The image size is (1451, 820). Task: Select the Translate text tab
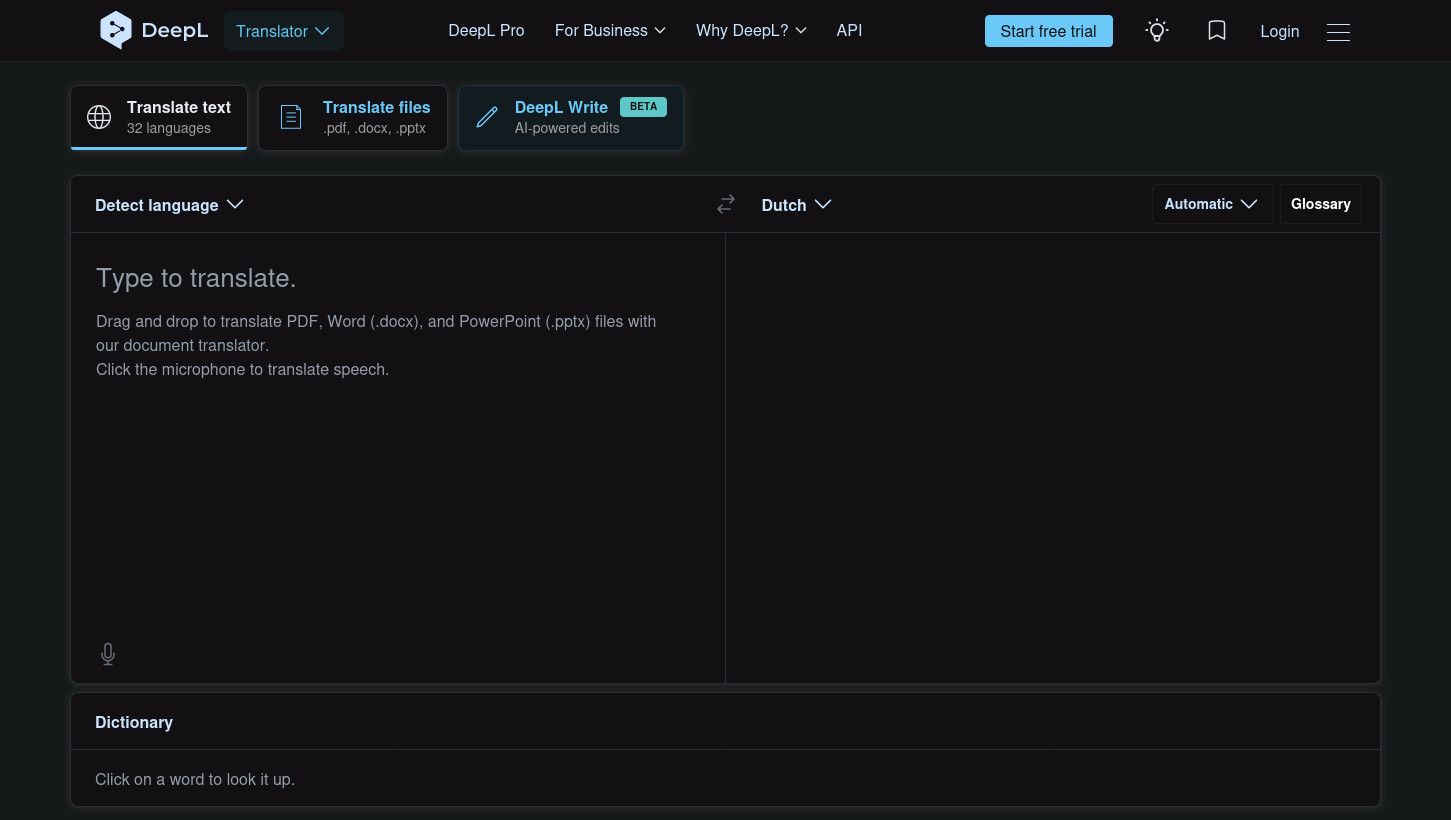[x=159, y=117]
